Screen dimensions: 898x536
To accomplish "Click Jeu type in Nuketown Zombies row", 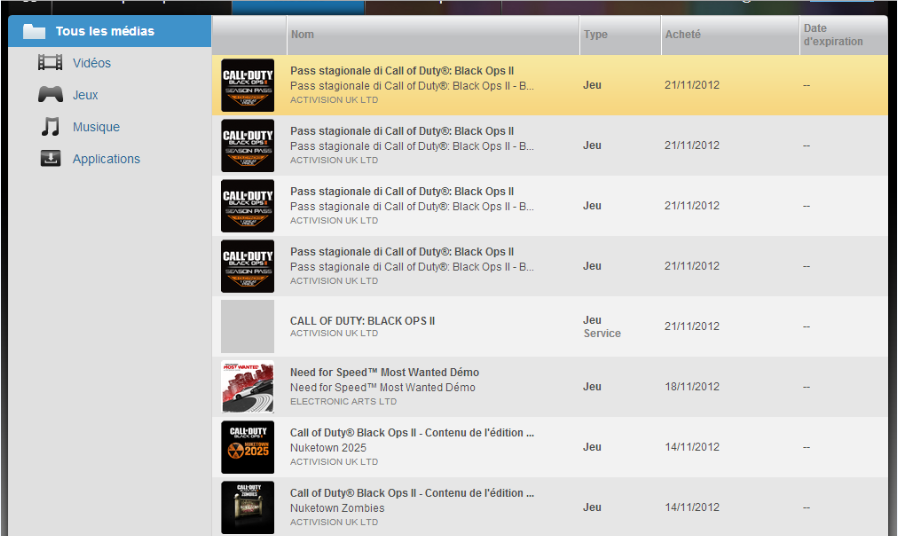I will click(592, 507).
